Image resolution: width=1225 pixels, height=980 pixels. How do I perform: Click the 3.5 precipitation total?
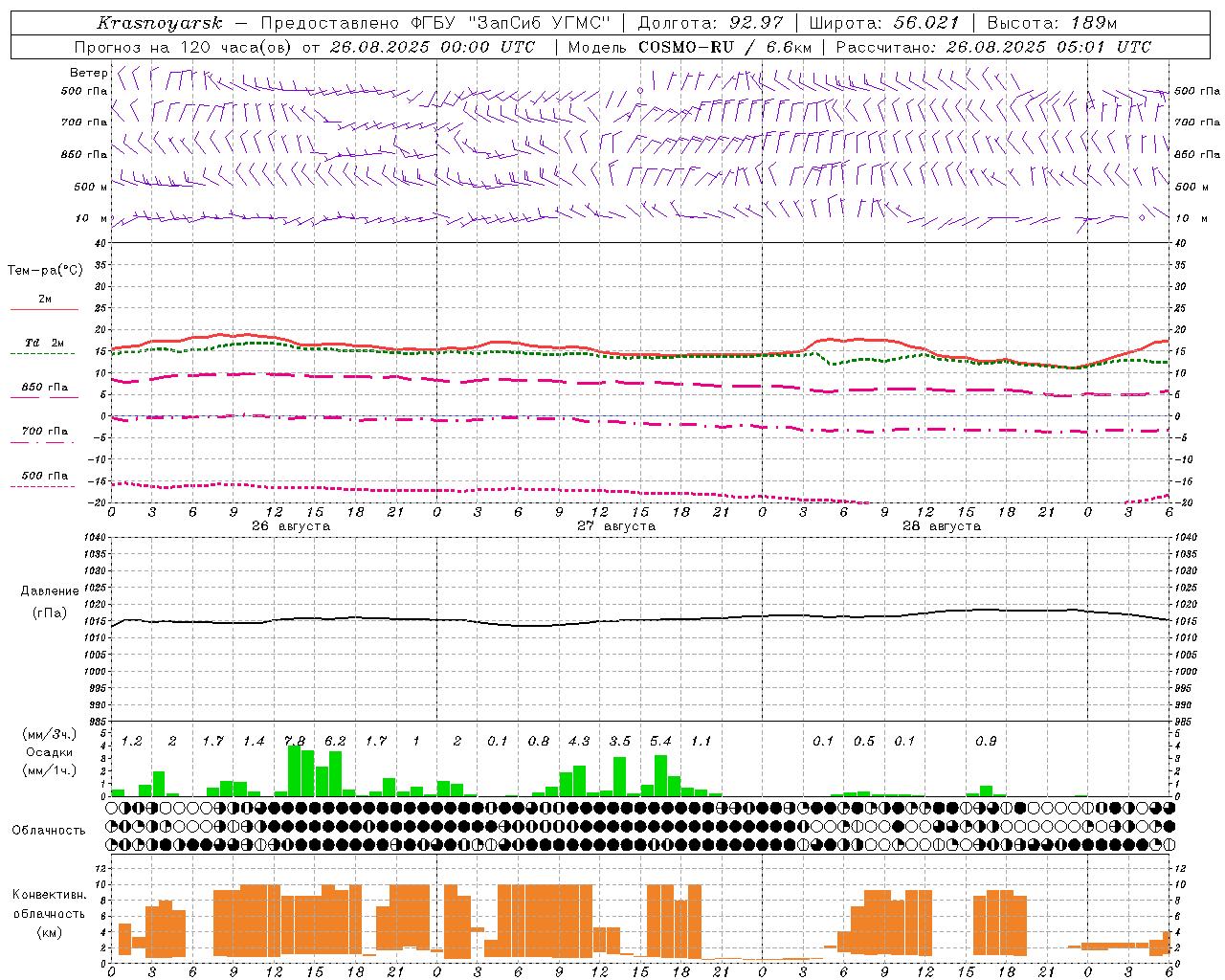(620, 742)
